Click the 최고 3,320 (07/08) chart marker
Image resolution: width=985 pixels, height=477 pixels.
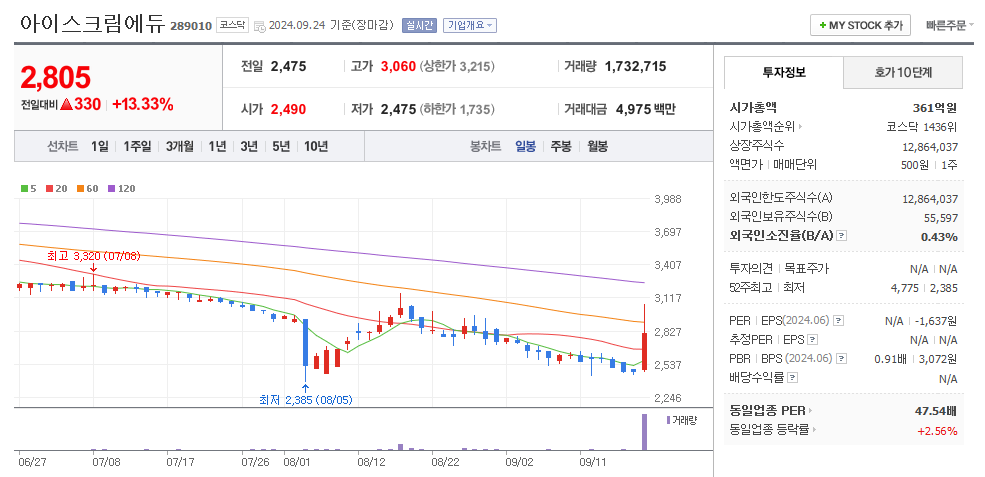(x=94, y=256)
